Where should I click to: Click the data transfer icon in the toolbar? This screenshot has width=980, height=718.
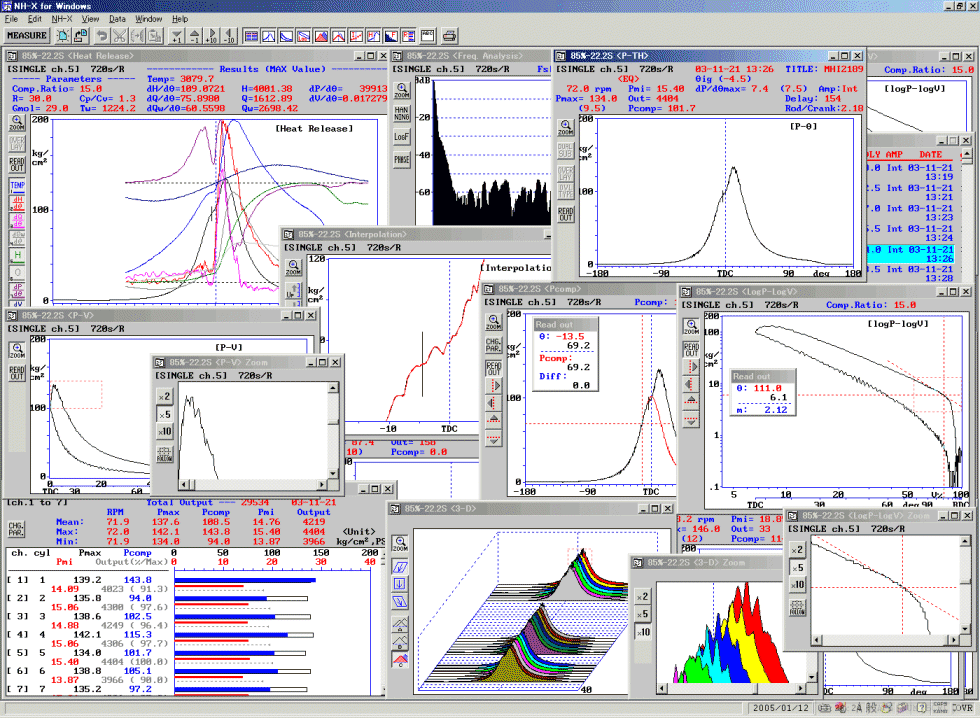tap(81, 36)
